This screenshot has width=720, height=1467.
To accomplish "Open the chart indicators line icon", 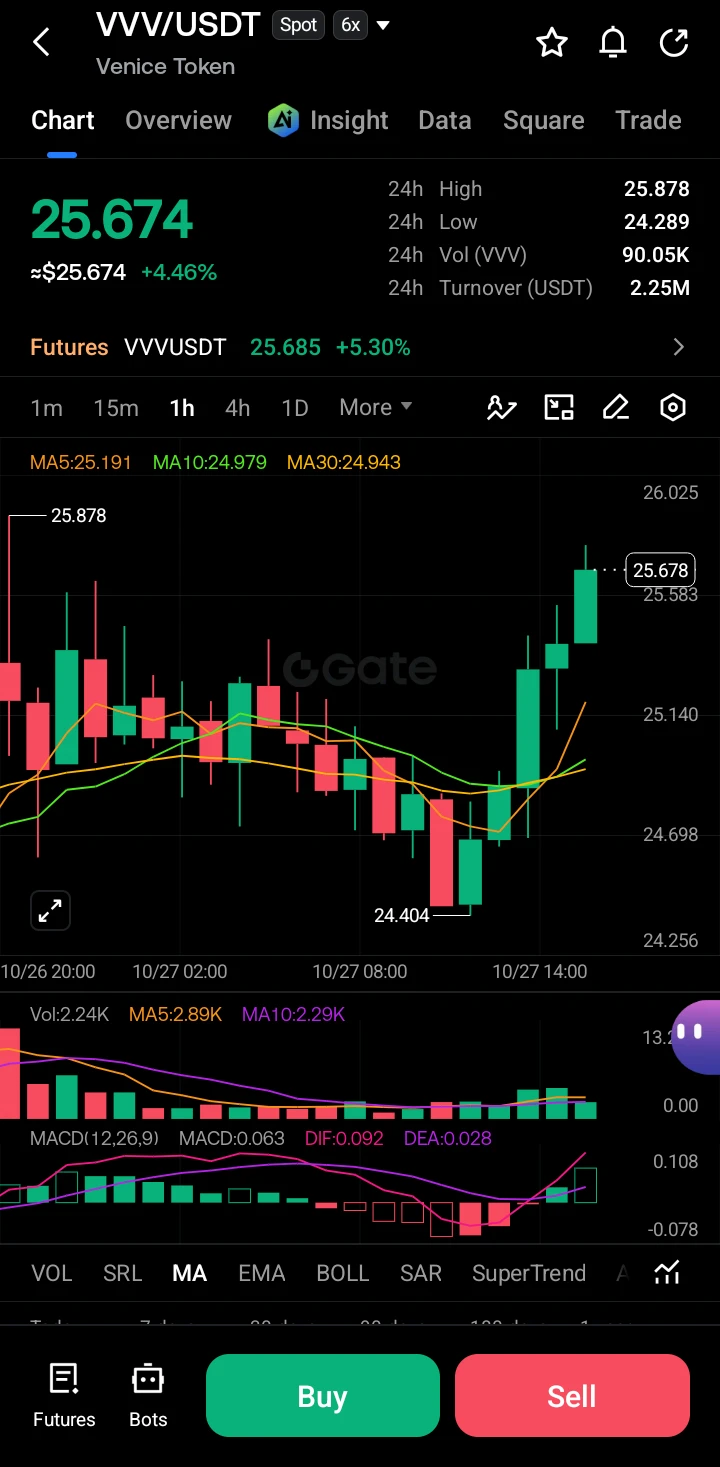I will pyautogui.click(x=502, y=407).
